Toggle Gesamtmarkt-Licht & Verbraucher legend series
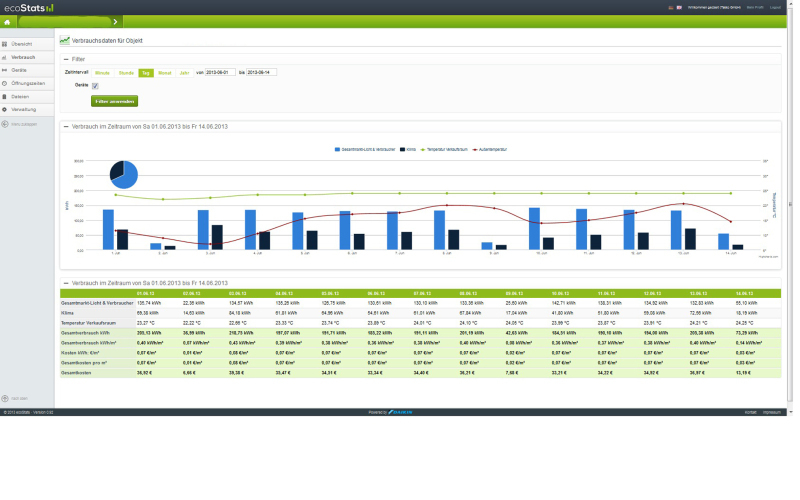 (x=365, y=149)
